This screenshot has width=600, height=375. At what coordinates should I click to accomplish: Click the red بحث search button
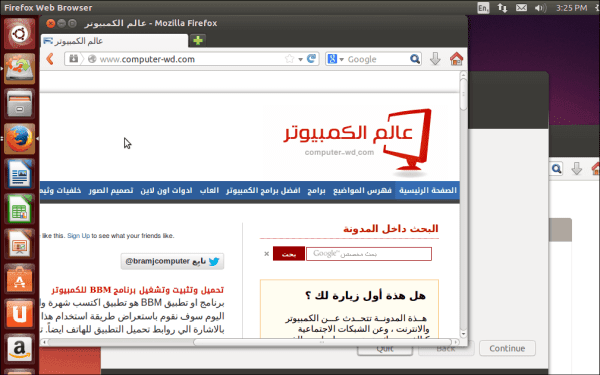[x=289, y=254]
